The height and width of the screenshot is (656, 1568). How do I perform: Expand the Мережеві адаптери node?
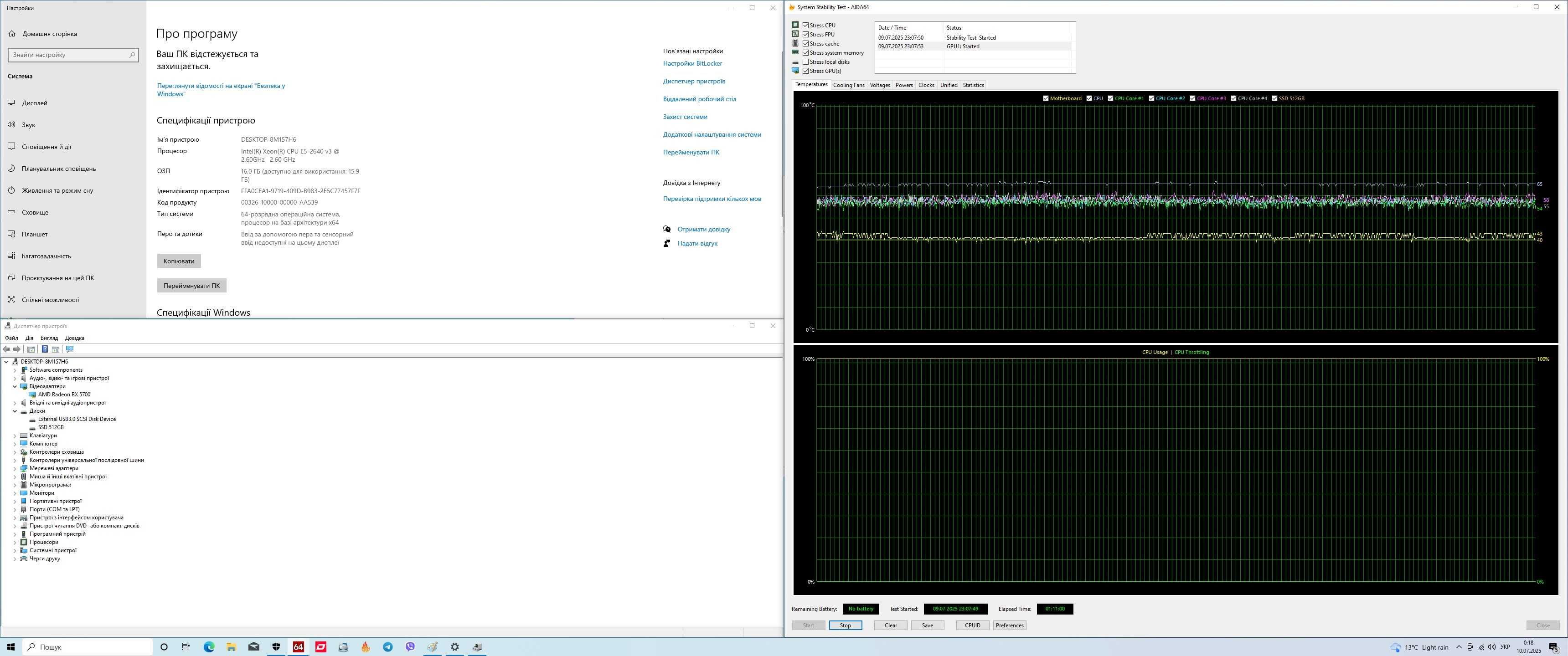point(15,469)
